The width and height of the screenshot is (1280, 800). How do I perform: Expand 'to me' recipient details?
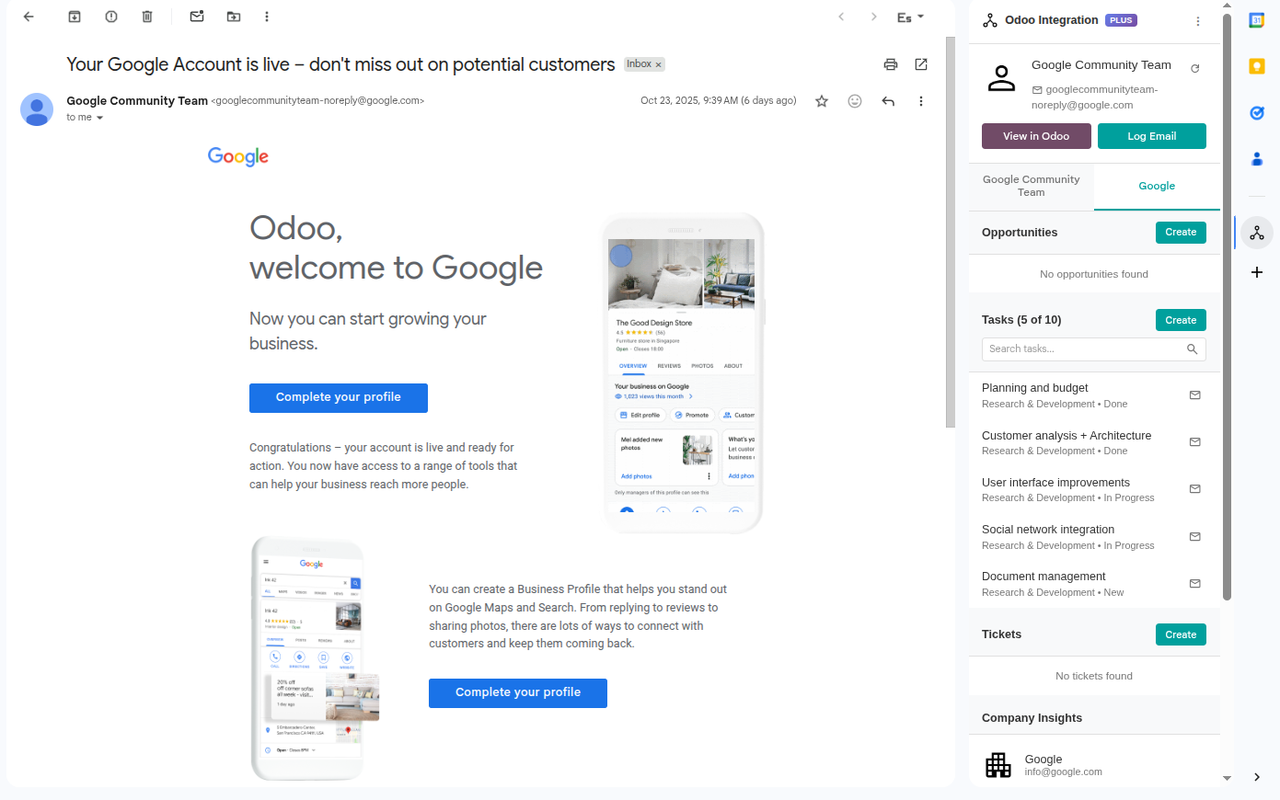point(99,118)
